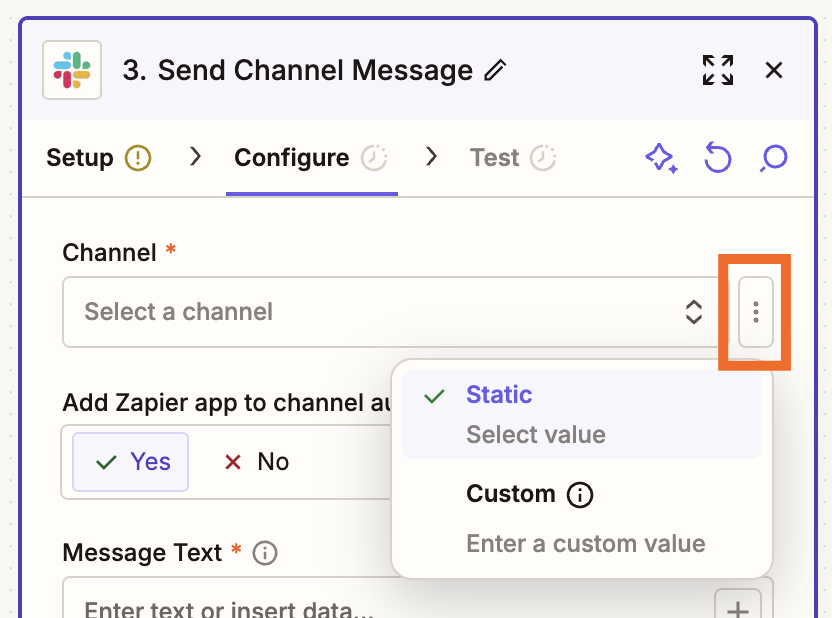Image resolution: width=832 pixels, height=618 pixels.
Task: Click the search icon in the step header
Action: (773, 158)
